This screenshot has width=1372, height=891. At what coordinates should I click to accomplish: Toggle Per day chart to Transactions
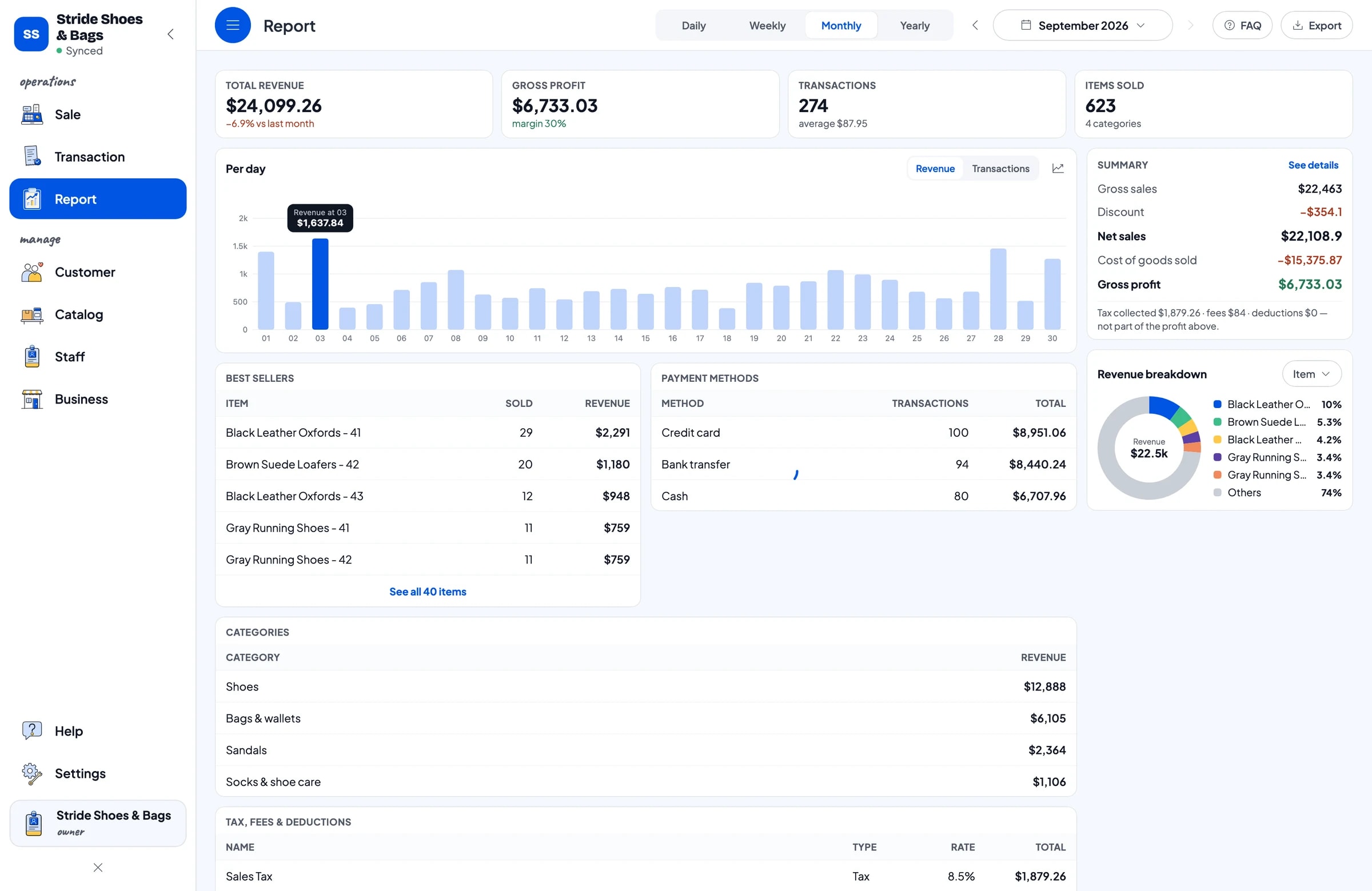tap(1000, 168)
